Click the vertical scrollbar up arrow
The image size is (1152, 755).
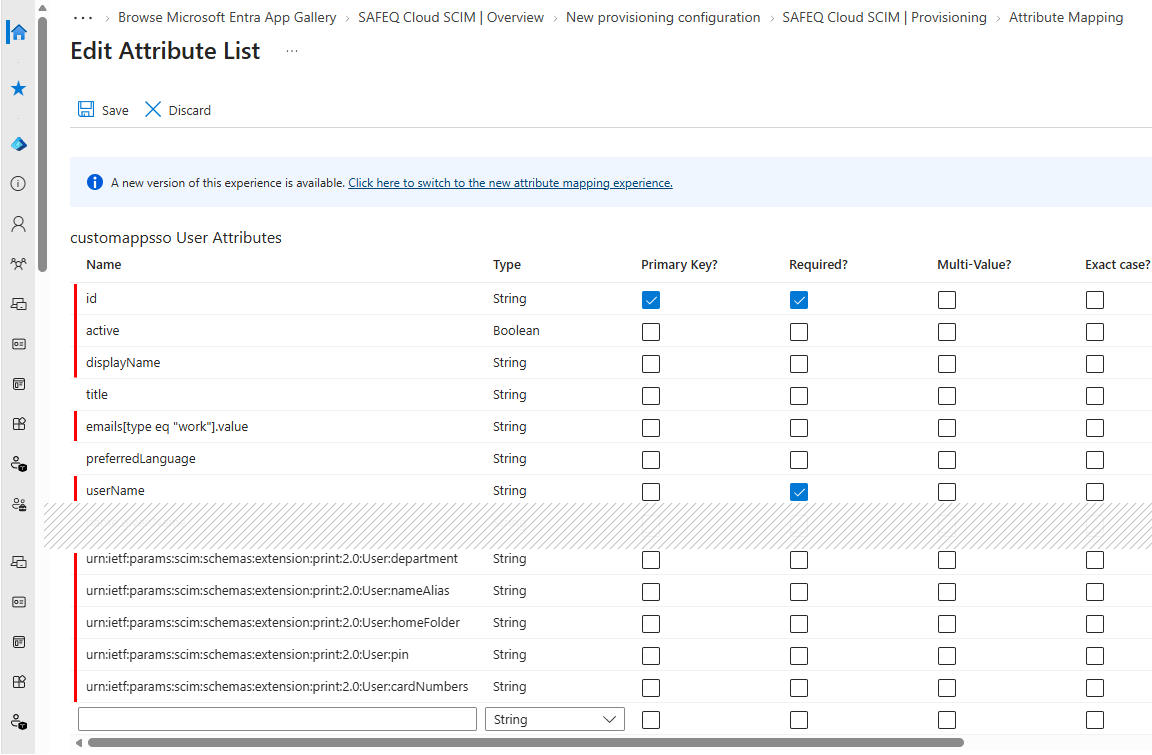point(42,8)
